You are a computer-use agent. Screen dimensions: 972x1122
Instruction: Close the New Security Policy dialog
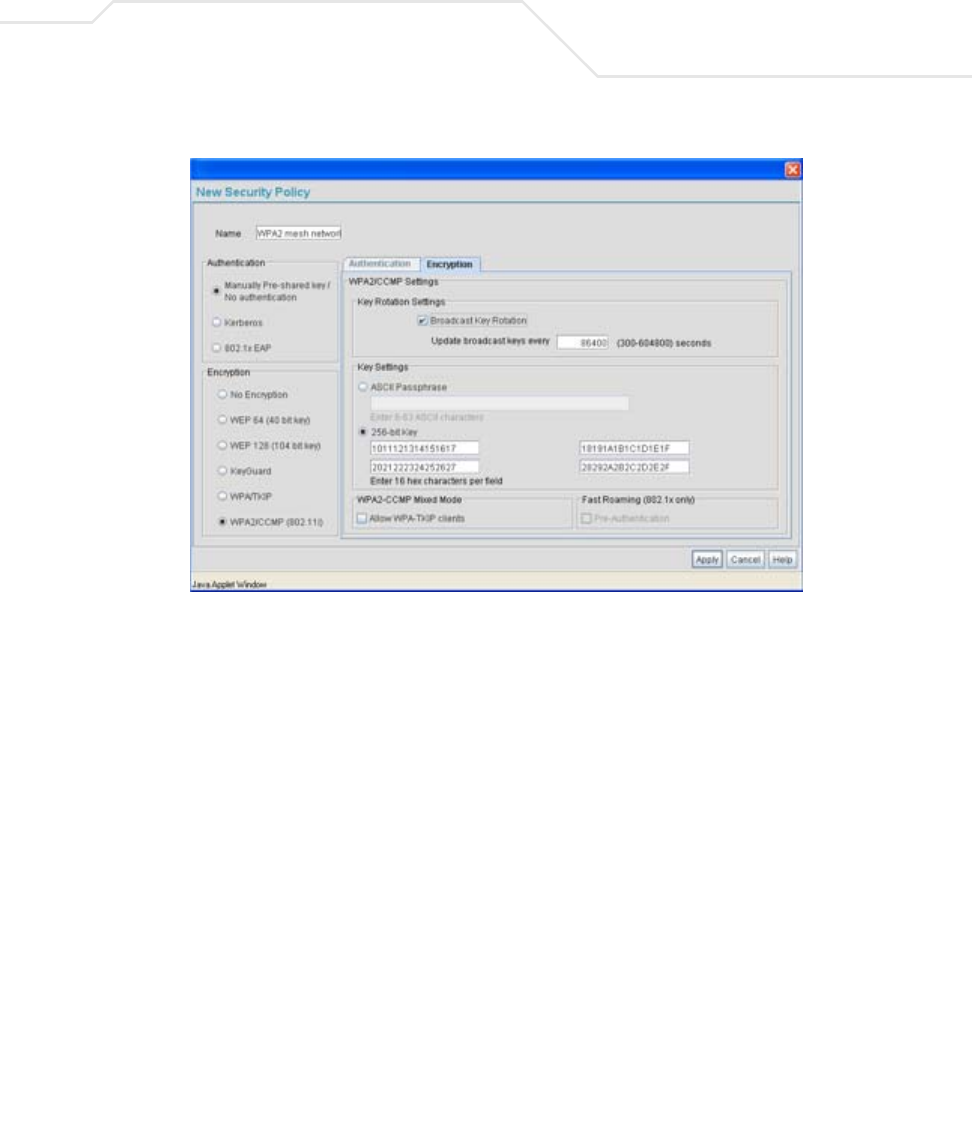(x=792, y=170)
